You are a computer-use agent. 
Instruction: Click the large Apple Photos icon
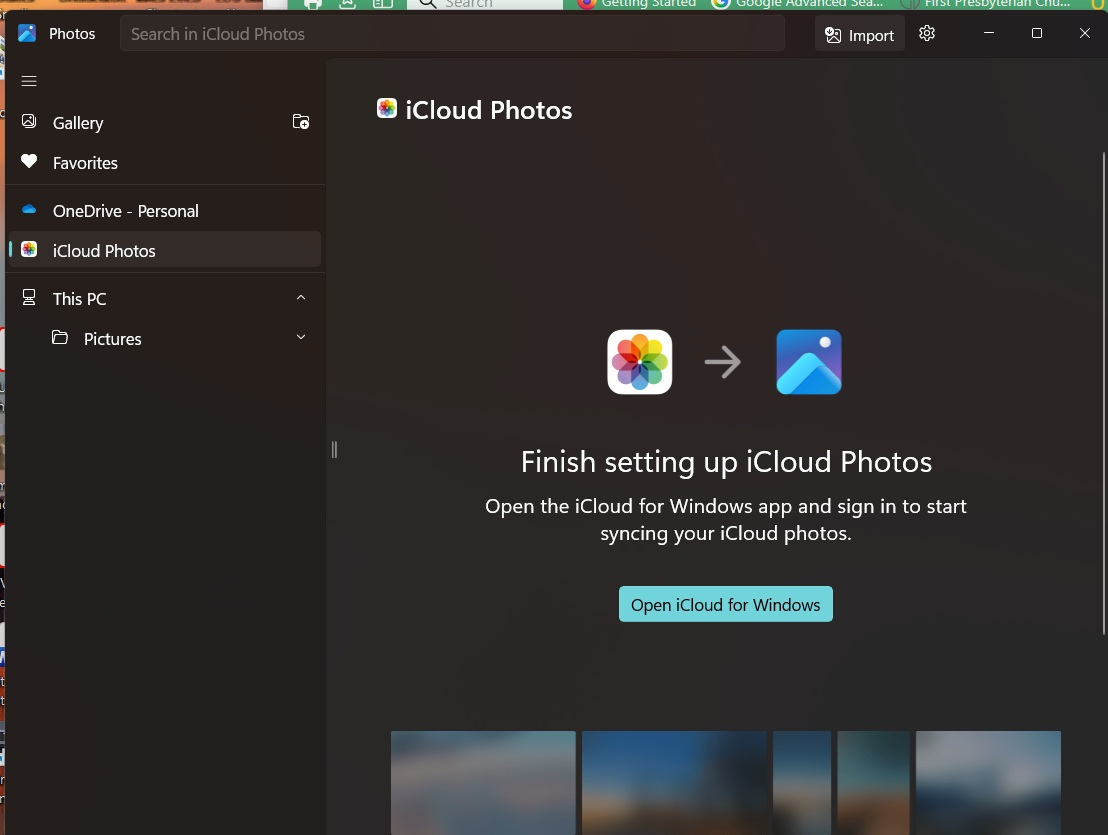tap(640, 362)
